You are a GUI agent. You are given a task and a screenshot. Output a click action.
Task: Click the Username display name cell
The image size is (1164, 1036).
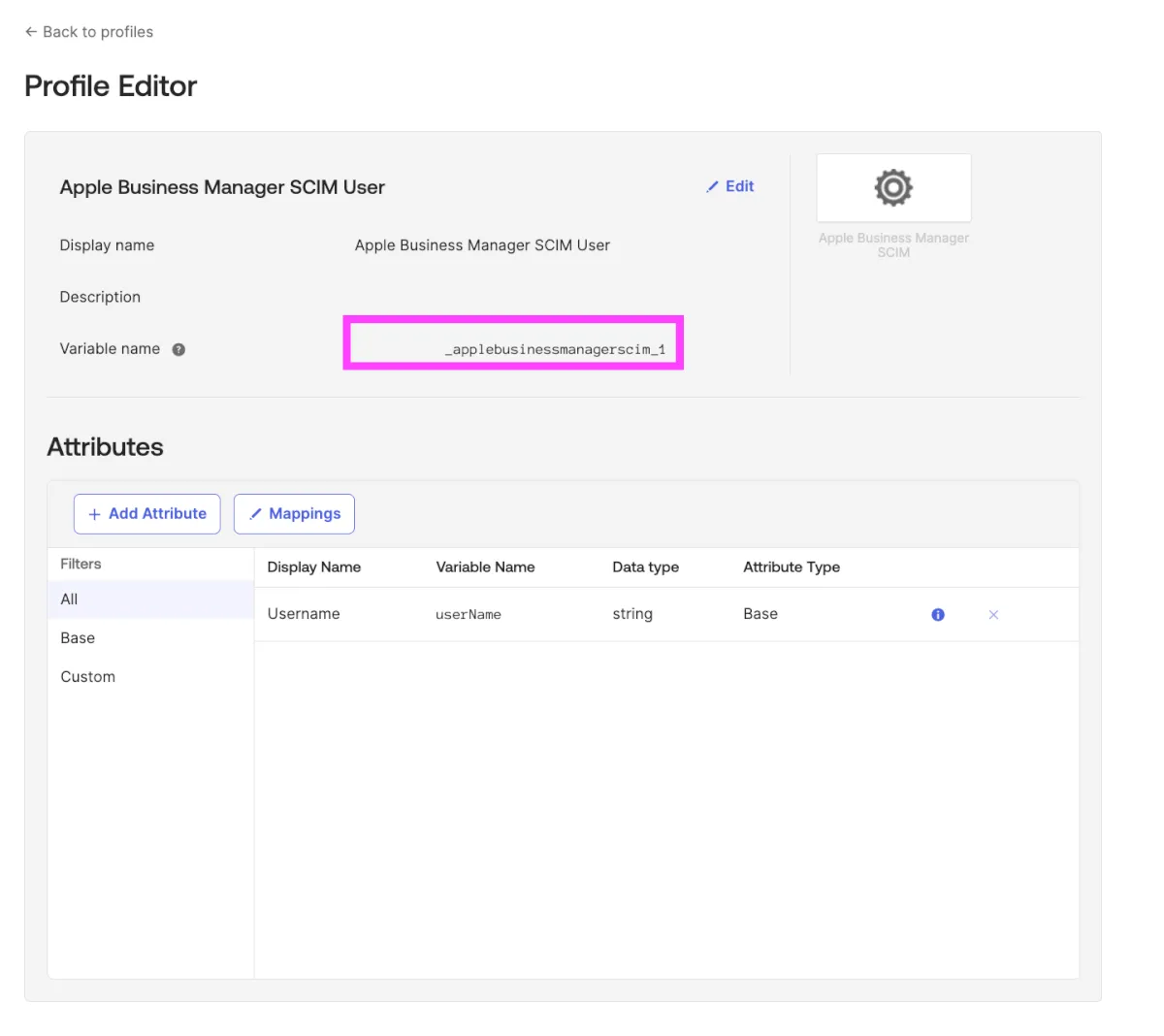304,614
